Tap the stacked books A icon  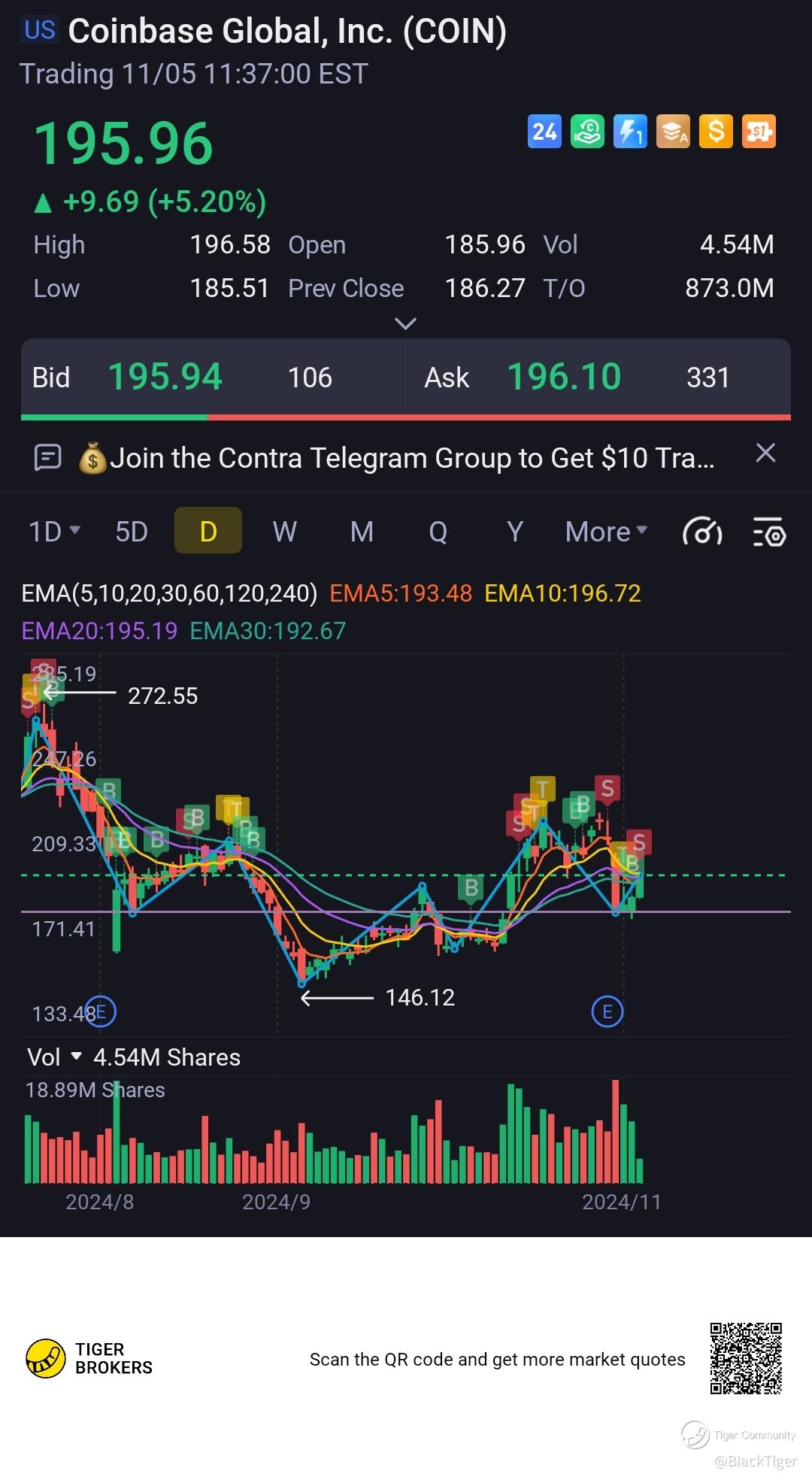673,132
